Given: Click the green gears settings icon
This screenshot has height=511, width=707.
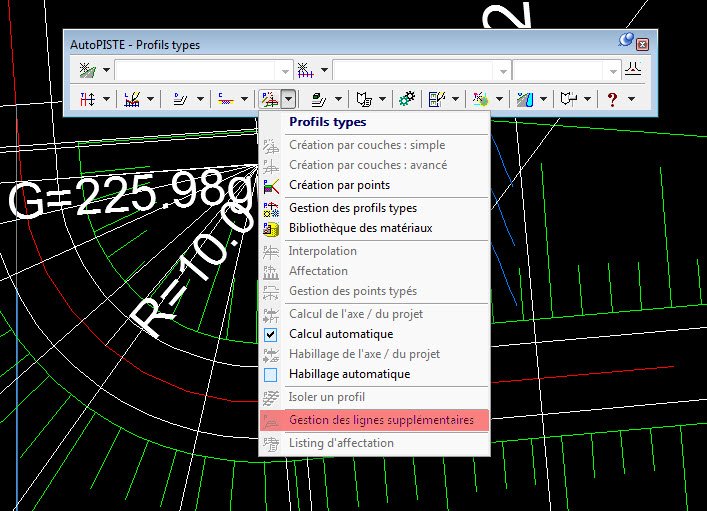Looking at the screenshot, I should coord(407,98).
